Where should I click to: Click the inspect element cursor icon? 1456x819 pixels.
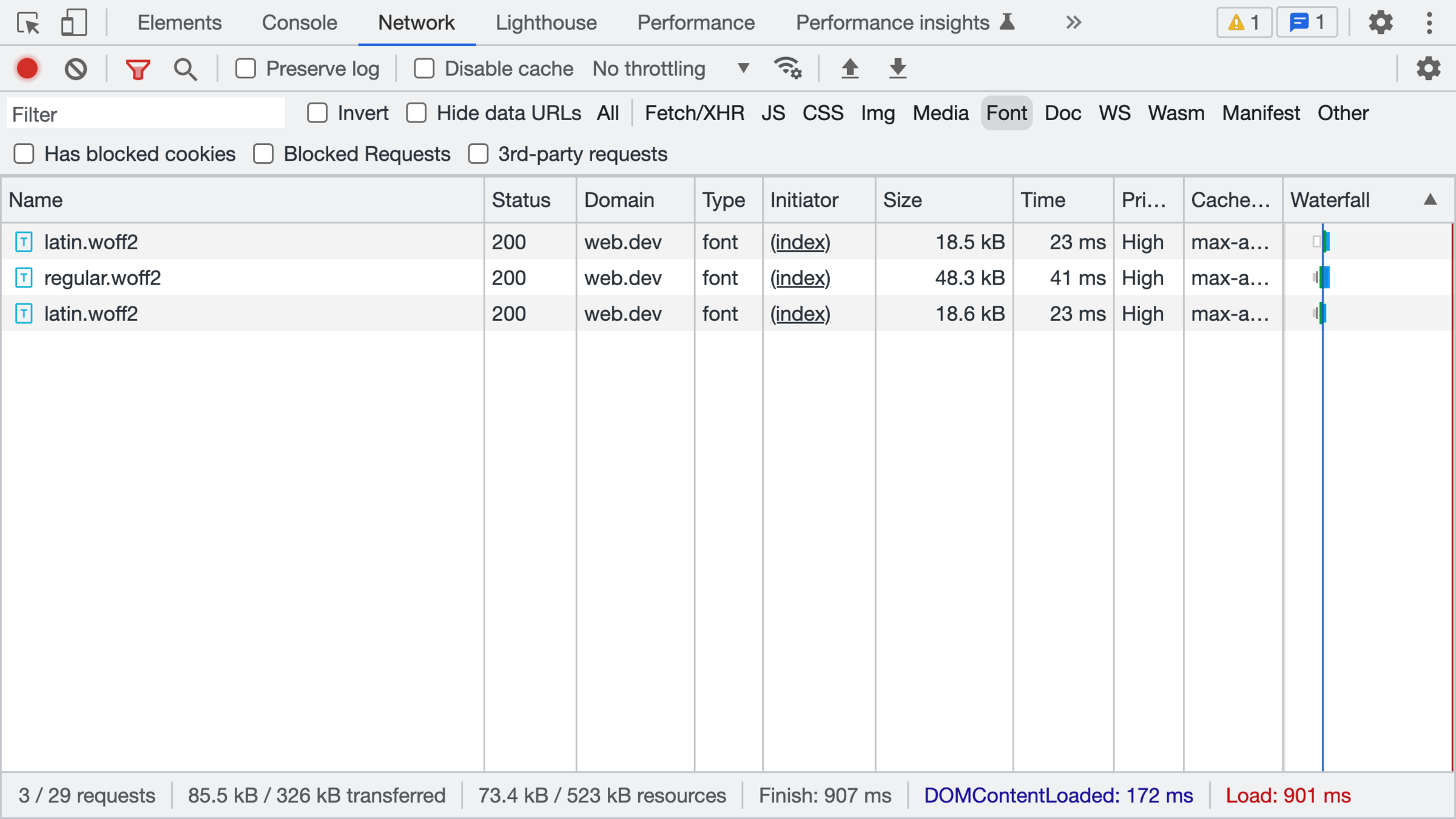point(28,23)
